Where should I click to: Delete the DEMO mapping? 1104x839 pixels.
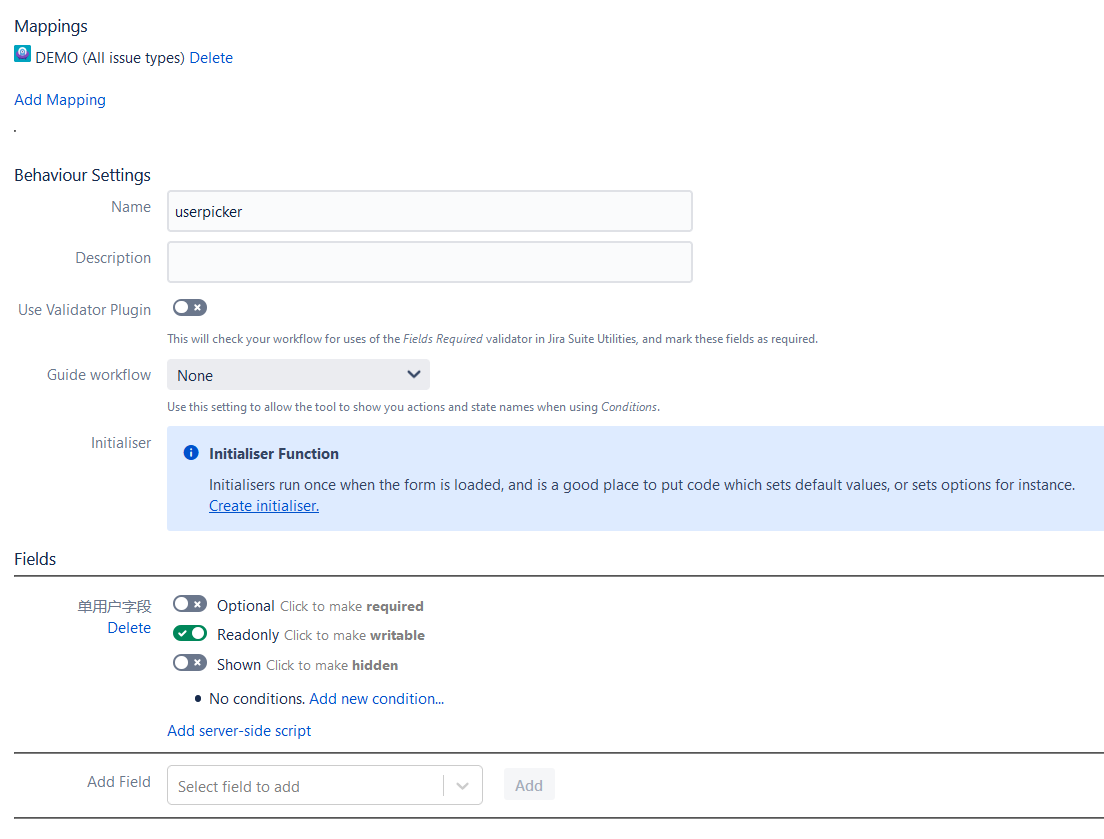211,58
